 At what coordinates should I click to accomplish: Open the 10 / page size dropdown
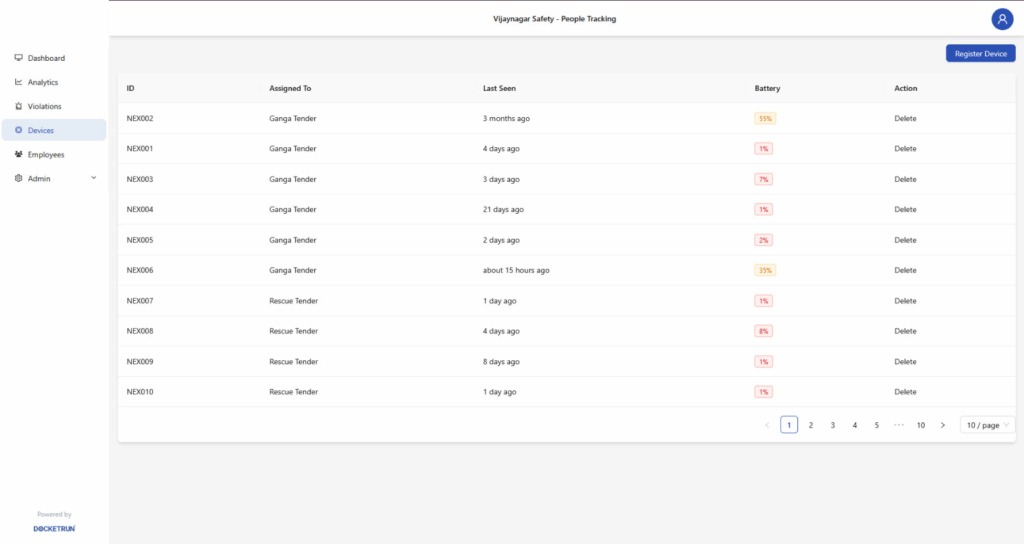tap(987, 425)
